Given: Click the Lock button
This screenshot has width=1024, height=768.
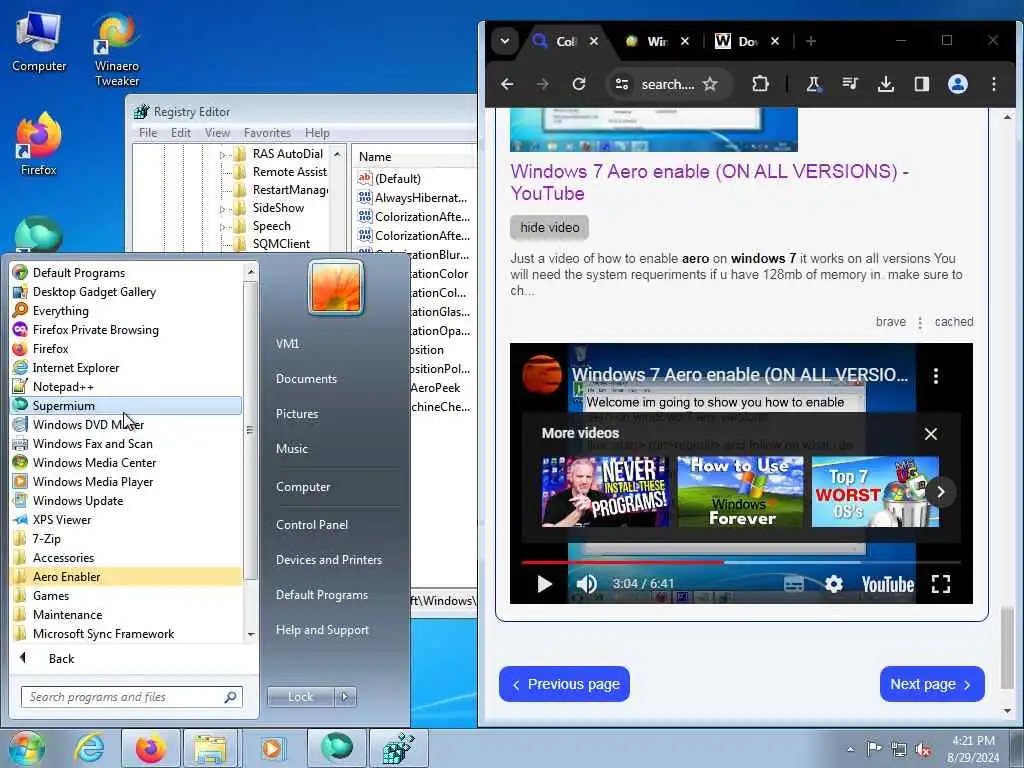Looking at the screenshot, I should coord(300,697).
